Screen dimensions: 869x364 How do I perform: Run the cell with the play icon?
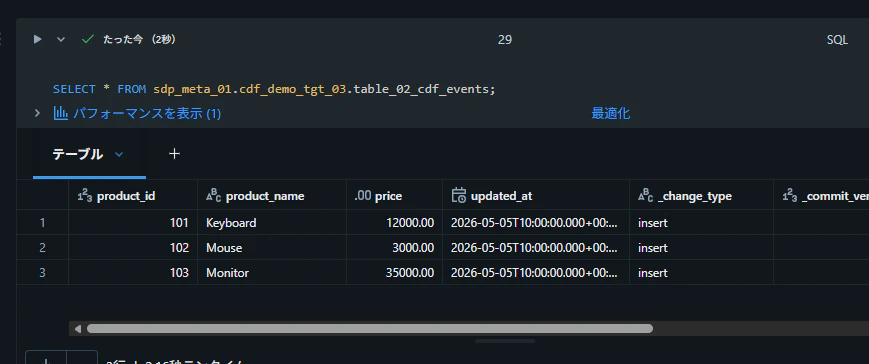point(37,39)
